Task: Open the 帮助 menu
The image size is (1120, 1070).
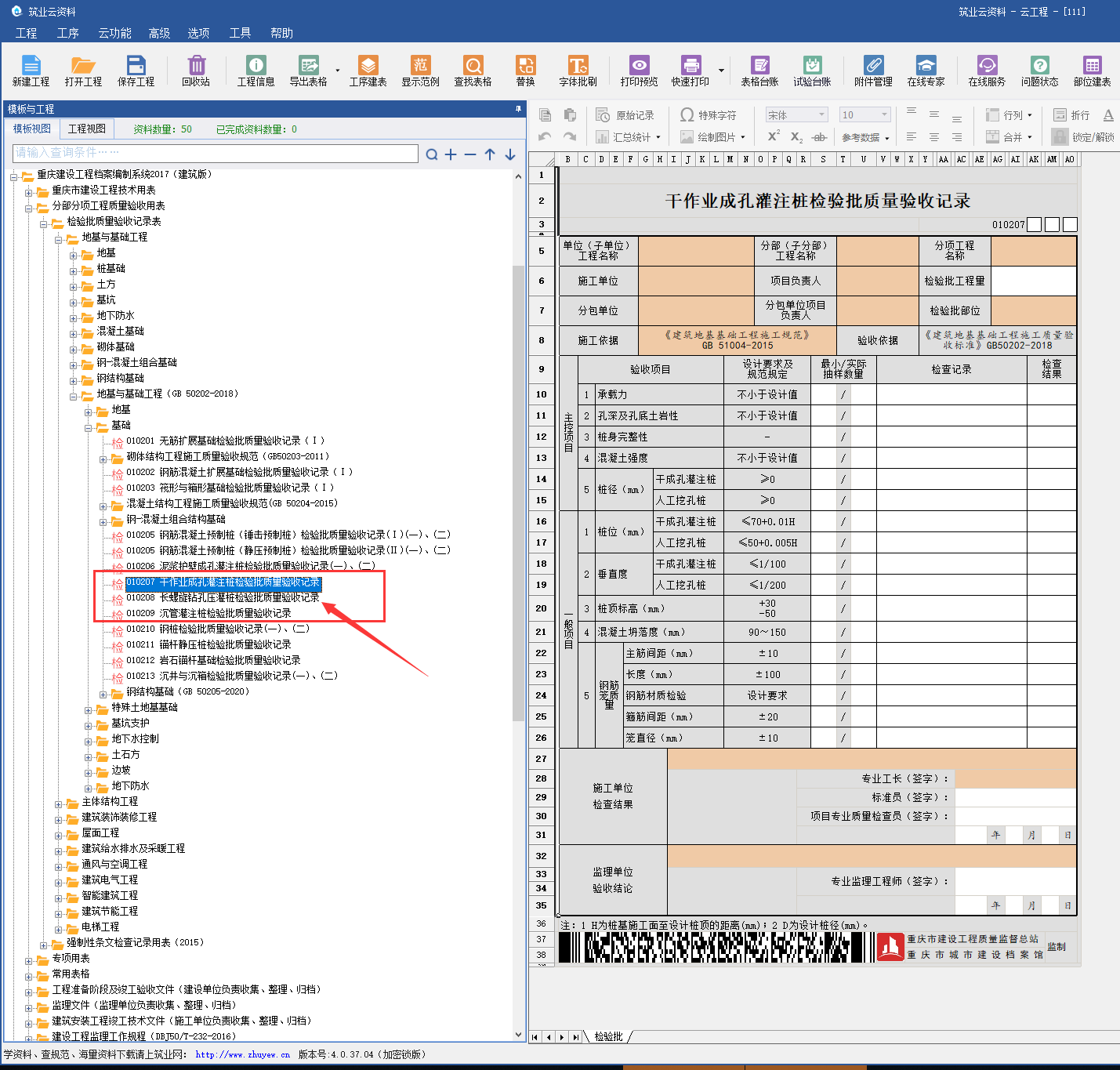Action: tap(281, 33)
